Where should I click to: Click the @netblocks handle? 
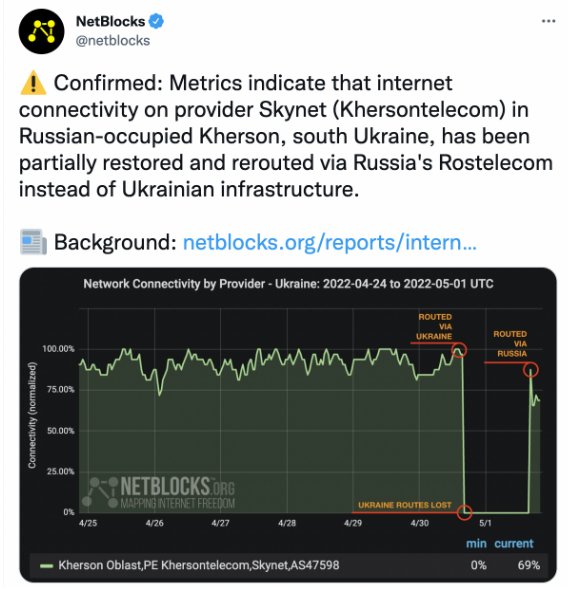pyautogui.click(x=113, y=41)
